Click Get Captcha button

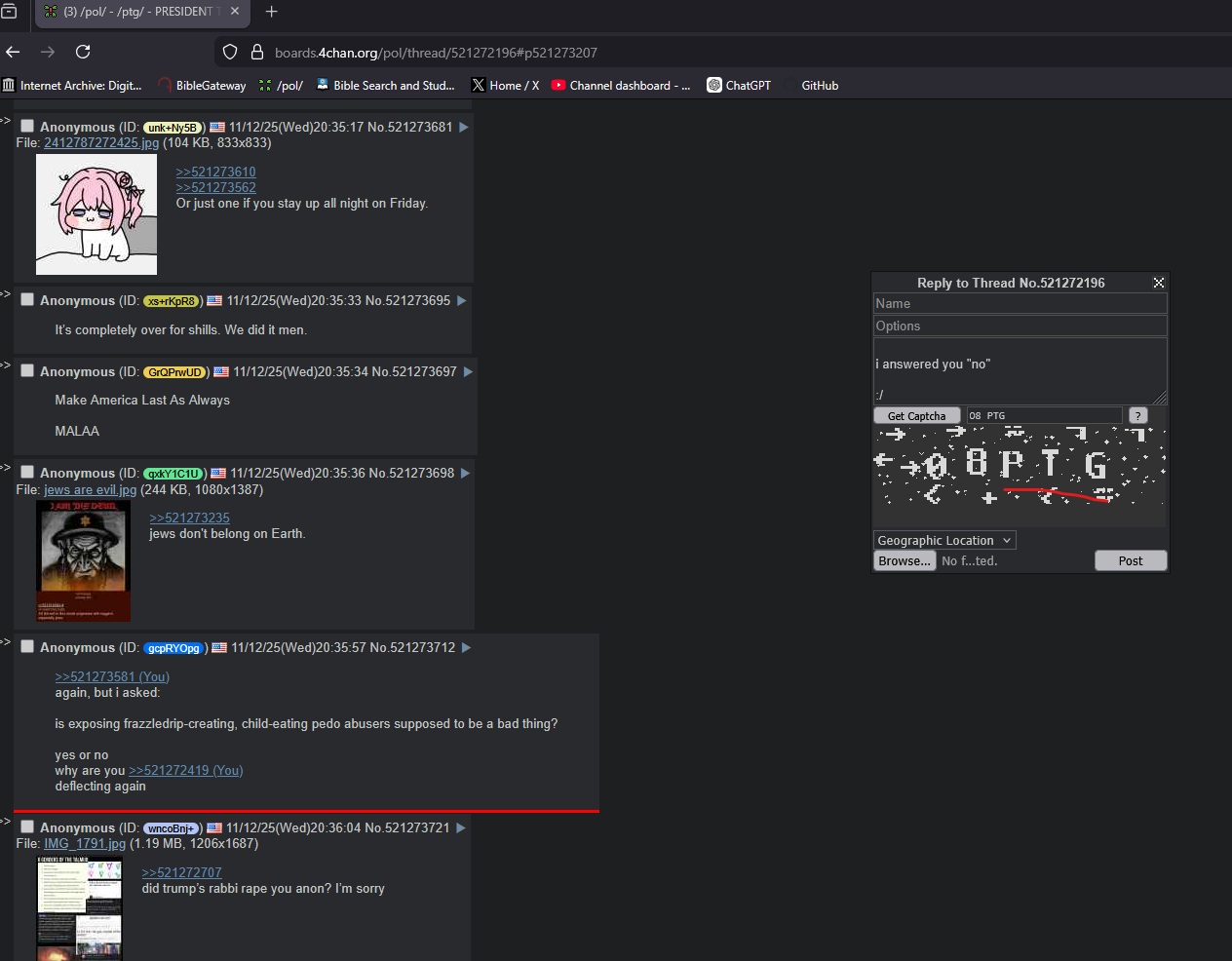(x=917, y=415)
